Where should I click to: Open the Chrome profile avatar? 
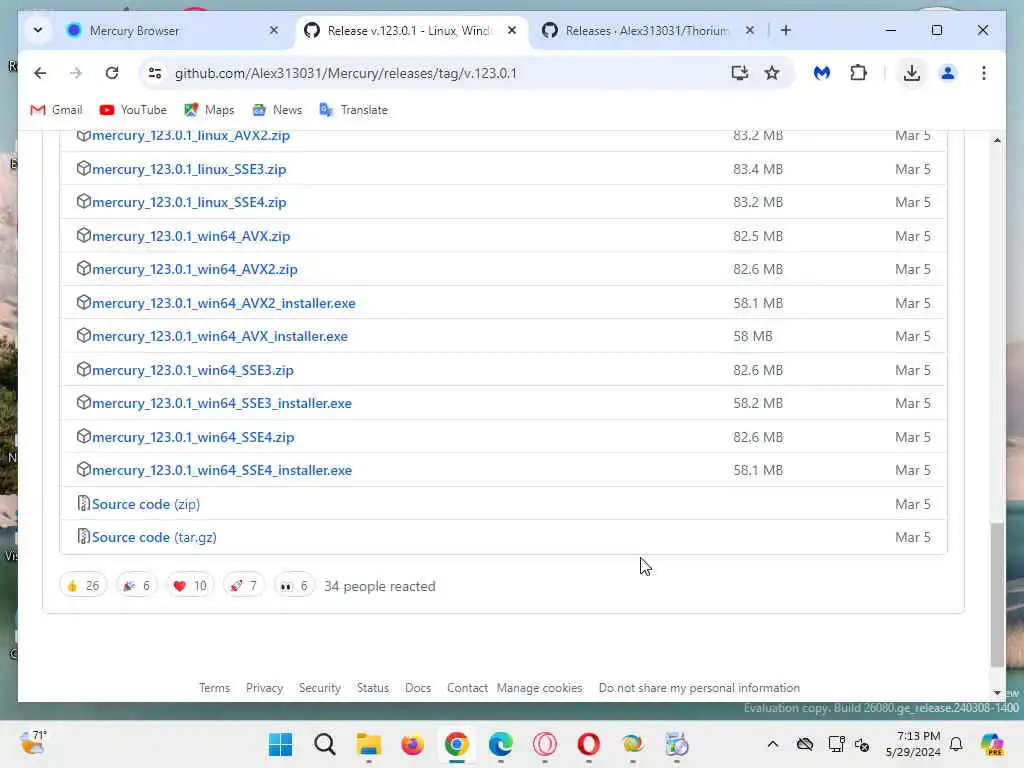pos(948,73)
